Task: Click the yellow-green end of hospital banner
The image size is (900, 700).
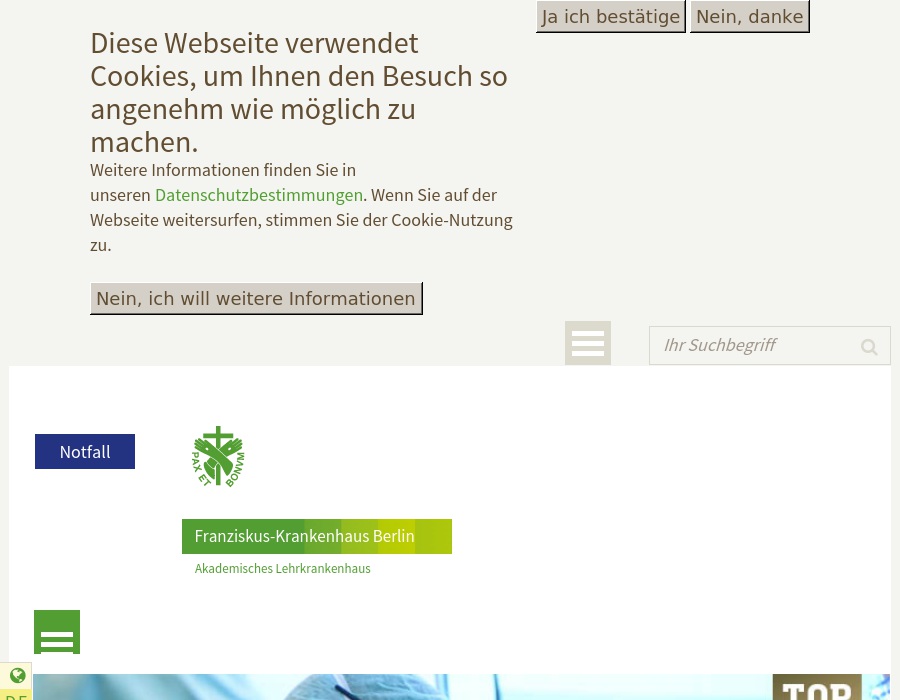Action: [x=434, y=536]
